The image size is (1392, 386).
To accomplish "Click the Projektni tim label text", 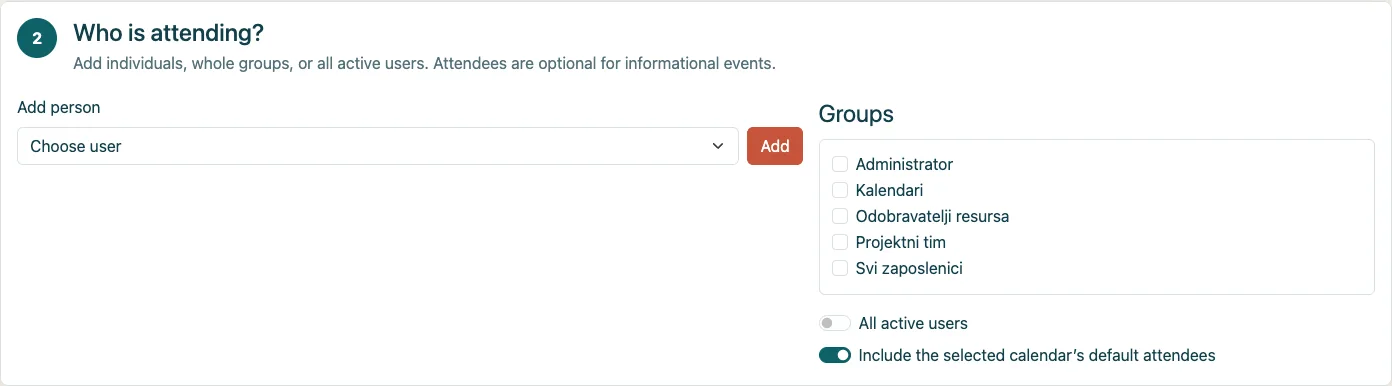I will [x=900, y=242].
